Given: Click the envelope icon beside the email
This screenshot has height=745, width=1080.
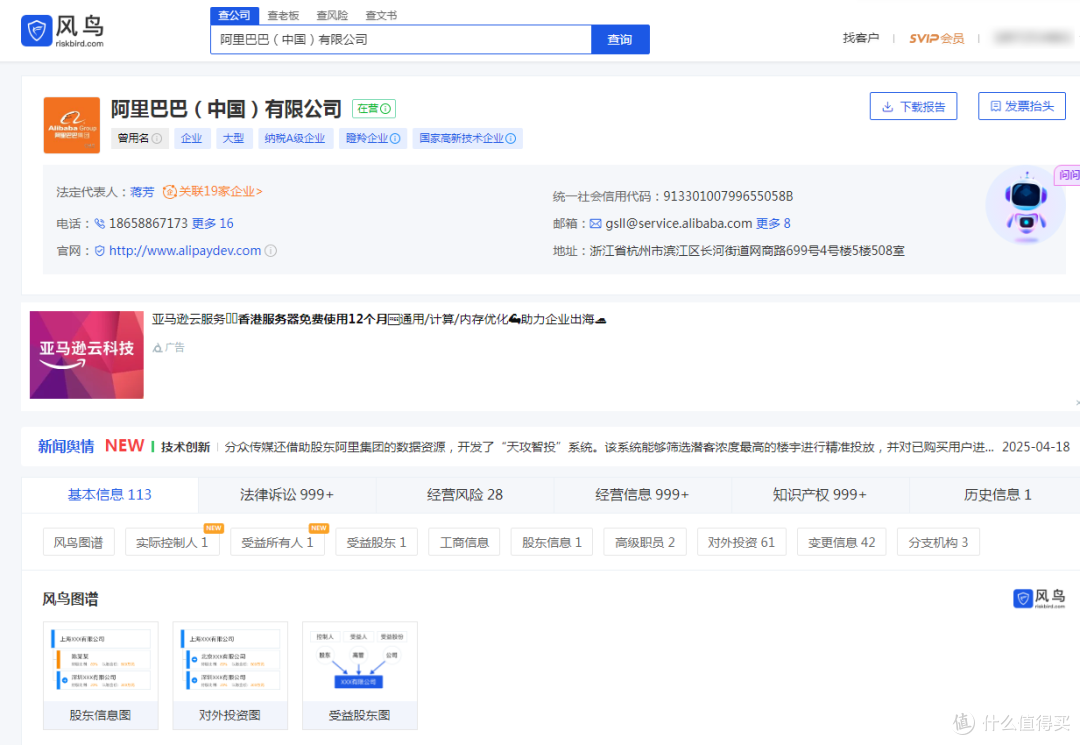Looking at the screenshot, I should pyautogui.click(x=596, y=224).
